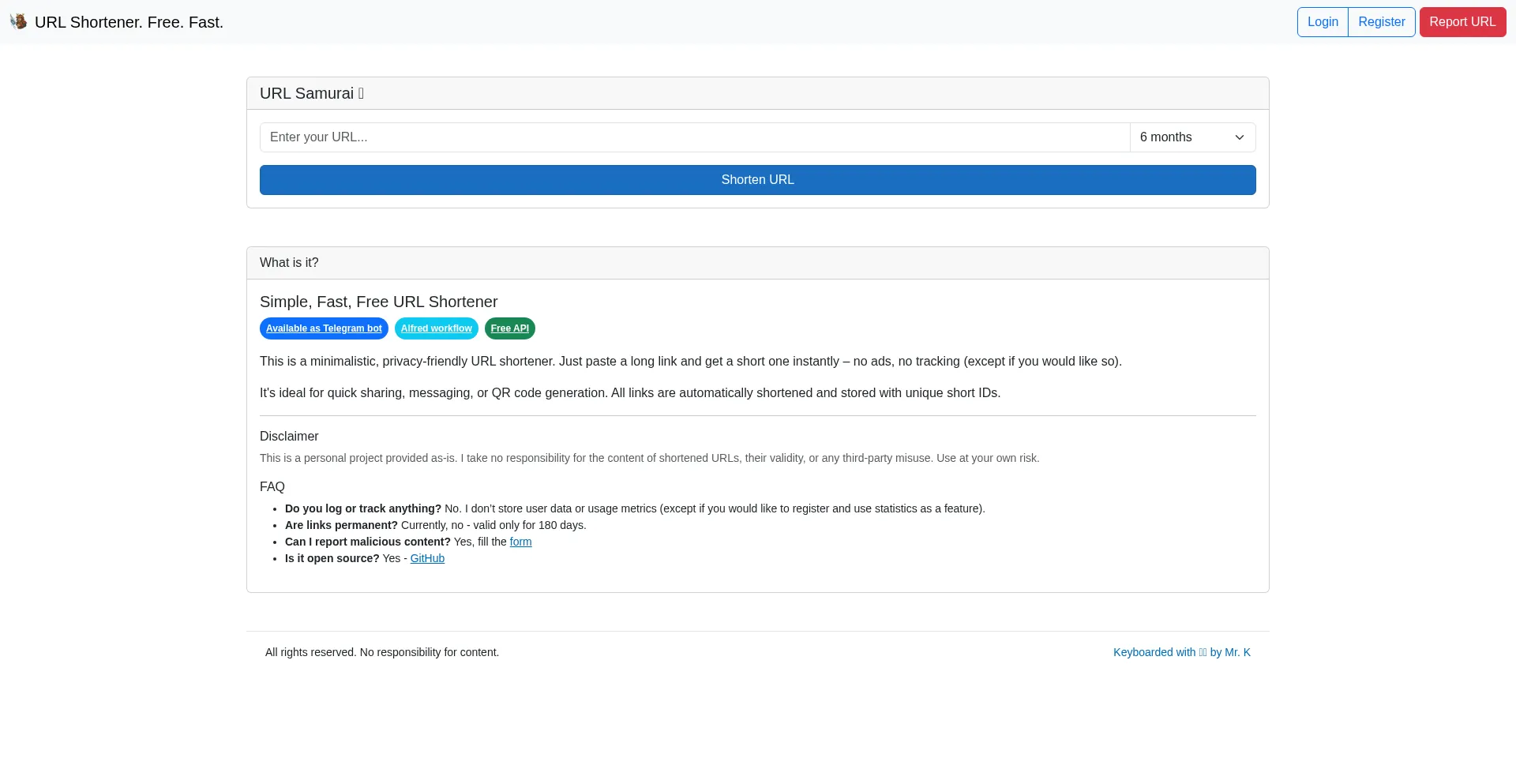This screenshot has width=1516, height=784.
Task: Click the chevron arrow of expiry selector
Action: click(x=1240, y=137)
